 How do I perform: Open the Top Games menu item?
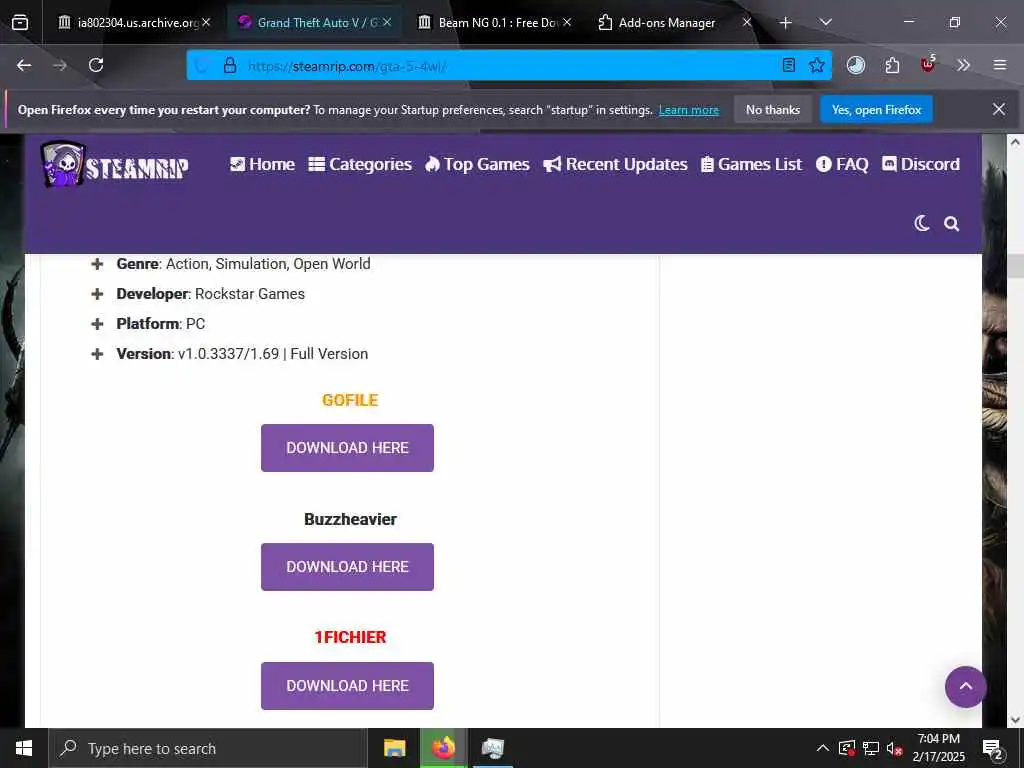pyautogui.click(x=477, y=165)
